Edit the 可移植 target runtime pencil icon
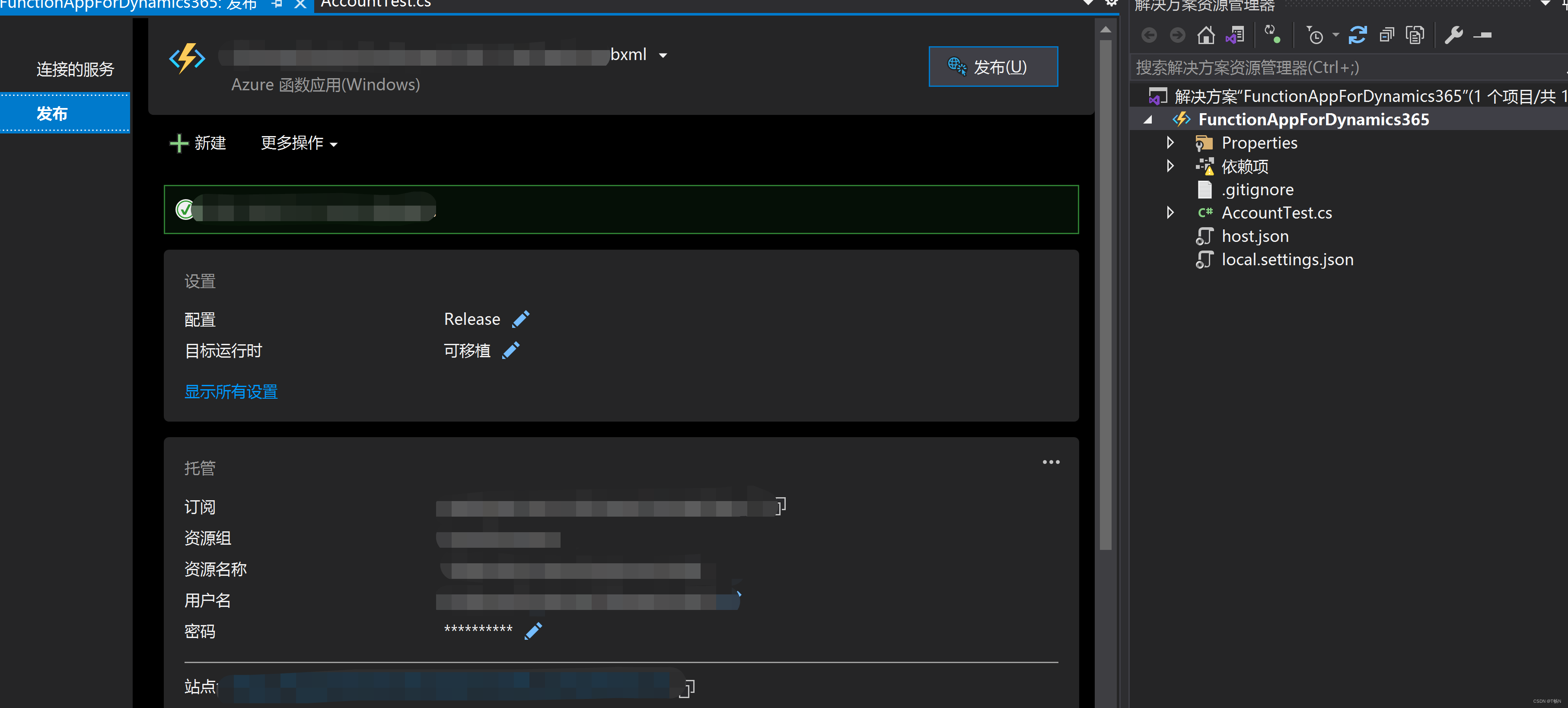This screenshot has height=708, width=1568. (x=510, y=351)
